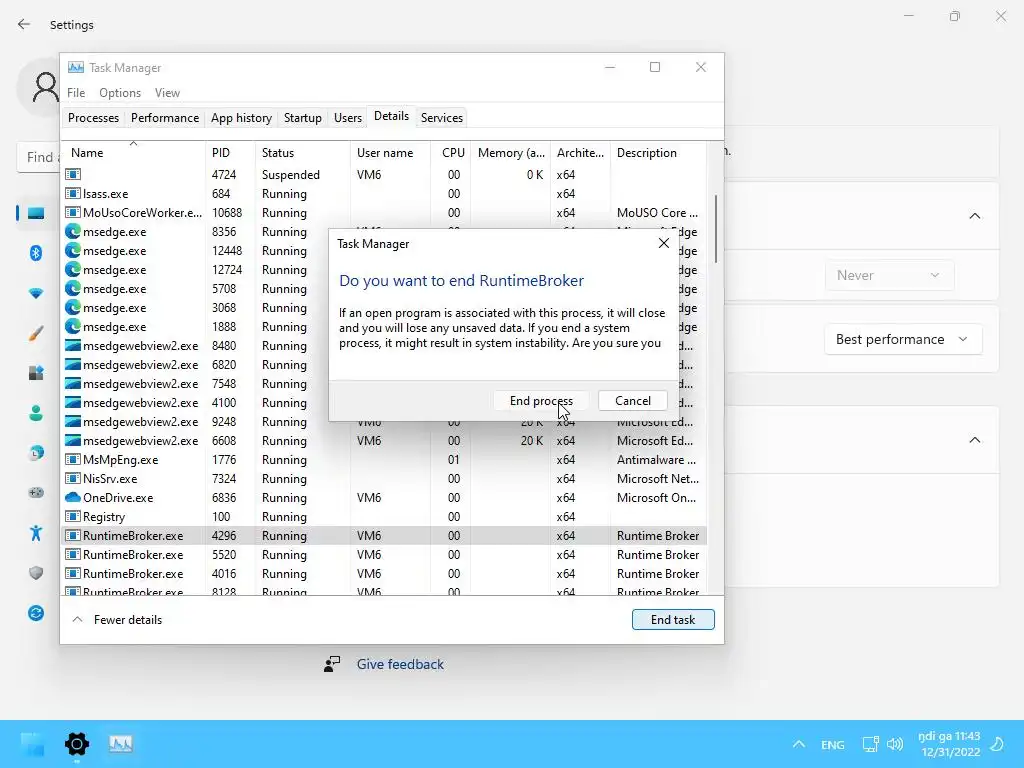
Task: Select RuntimeBroker.exe with PID 4016
Action: click(384, 573)
